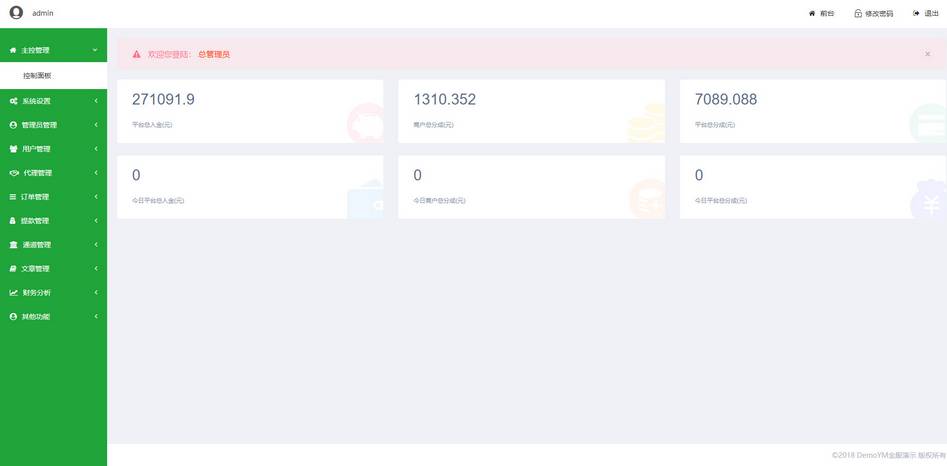Expand the 订单管理 submenu arrow

[95, 197]
